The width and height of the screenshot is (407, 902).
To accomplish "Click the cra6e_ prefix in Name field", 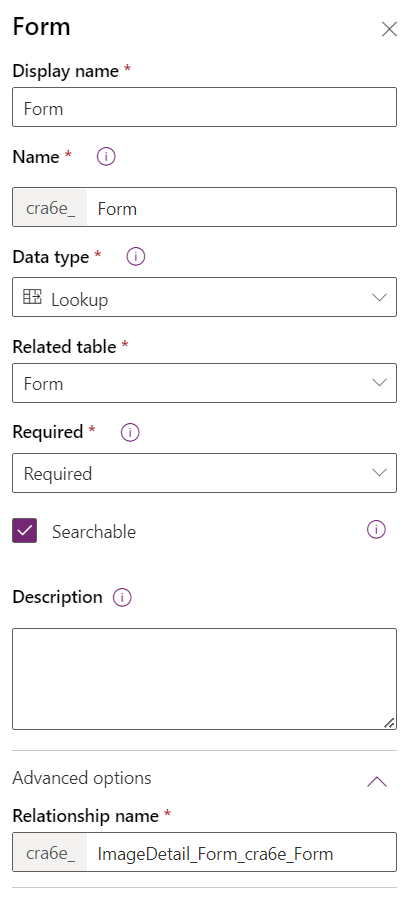I will coord(50,207).
